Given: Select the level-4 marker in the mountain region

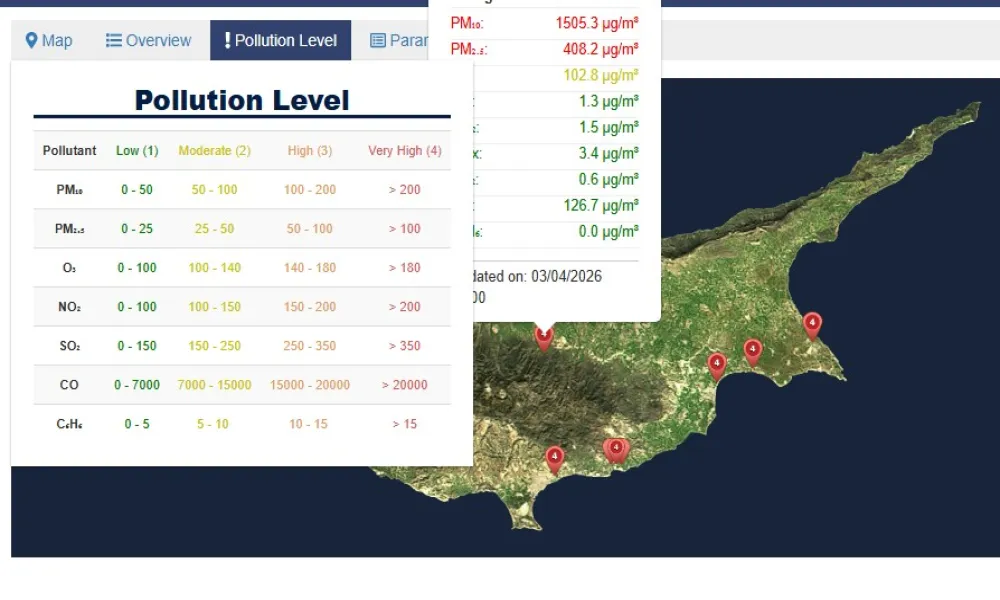Looking at the screenshot, I should pos(545,337).
